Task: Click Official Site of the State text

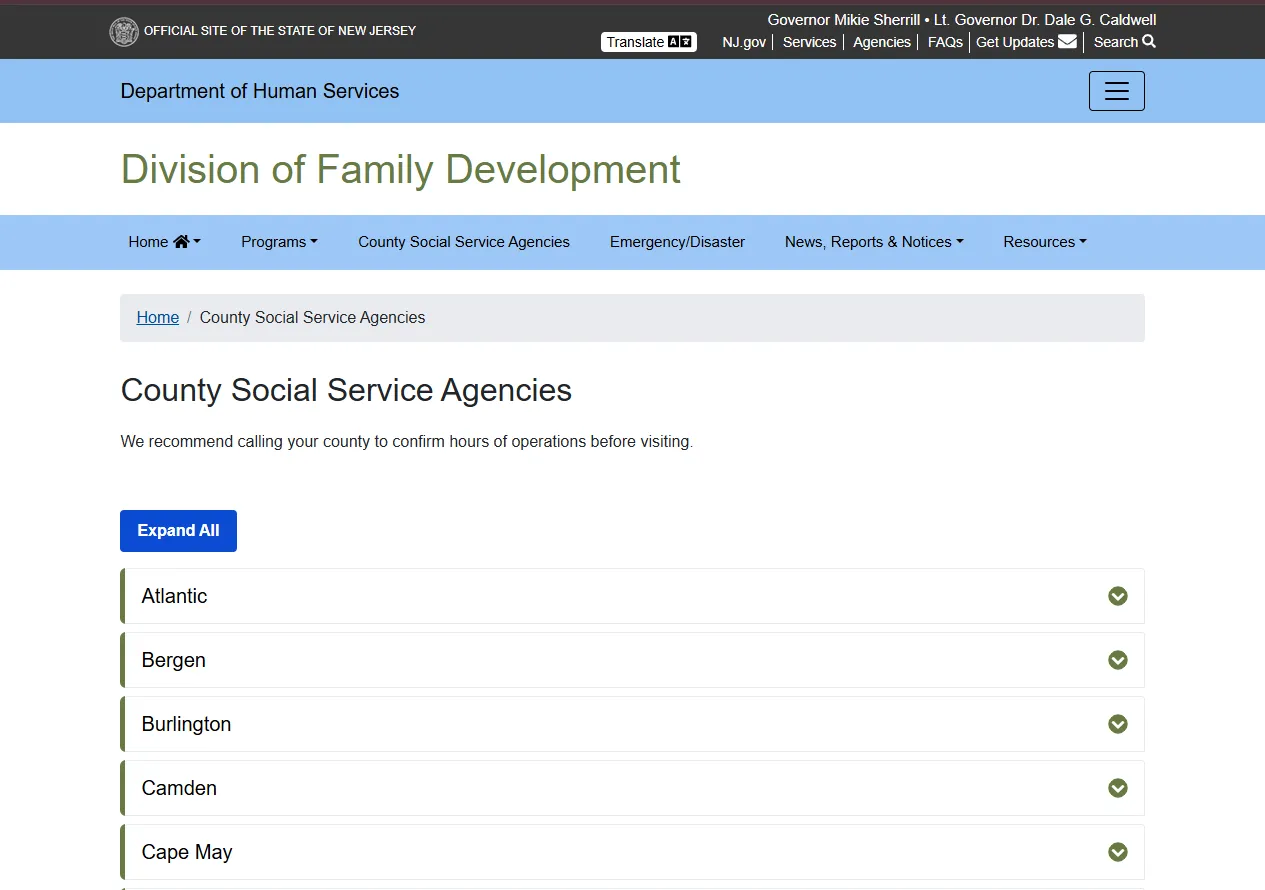Action: pos(280,31)
